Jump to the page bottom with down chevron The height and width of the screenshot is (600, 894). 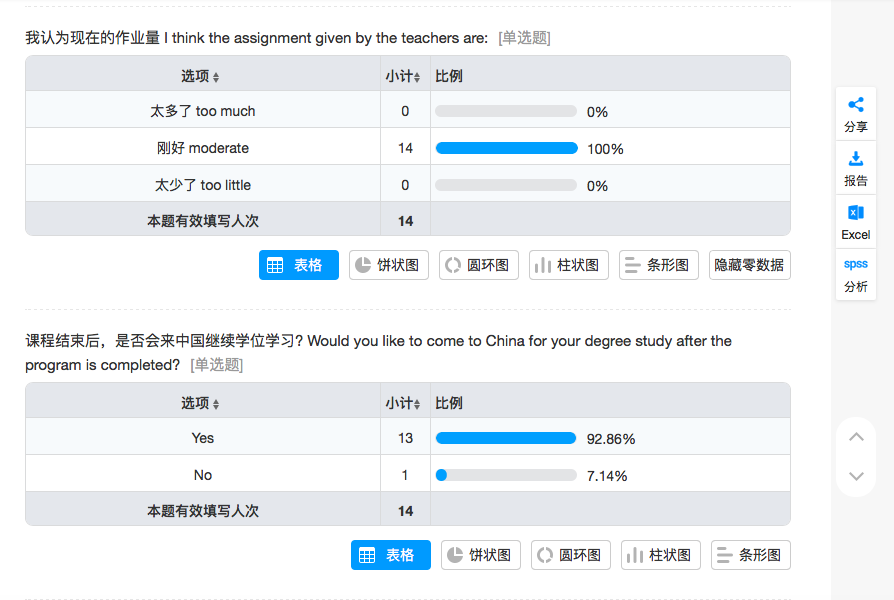(856, 476)
